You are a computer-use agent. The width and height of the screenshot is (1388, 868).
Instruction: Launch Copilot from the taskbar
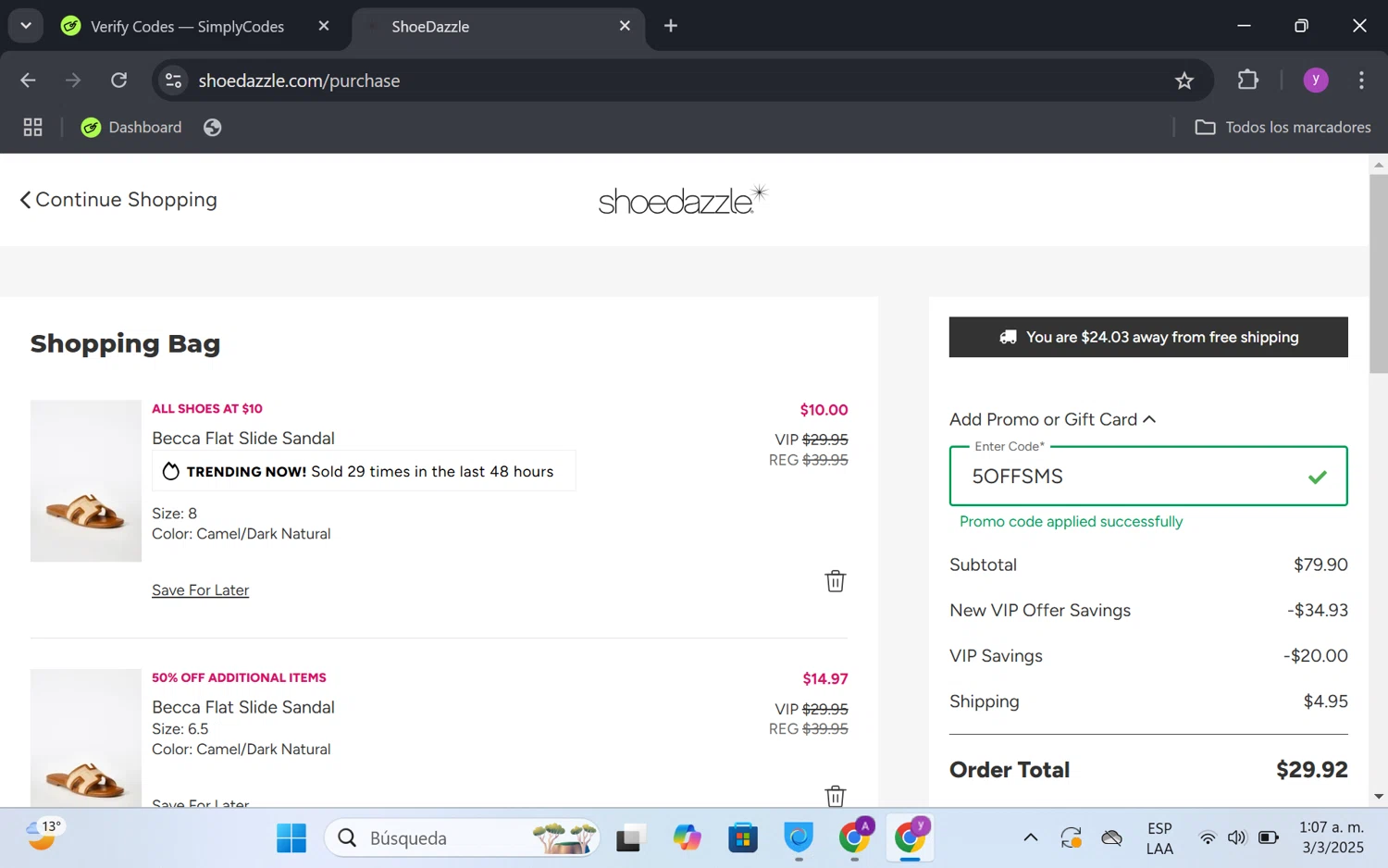687,838
